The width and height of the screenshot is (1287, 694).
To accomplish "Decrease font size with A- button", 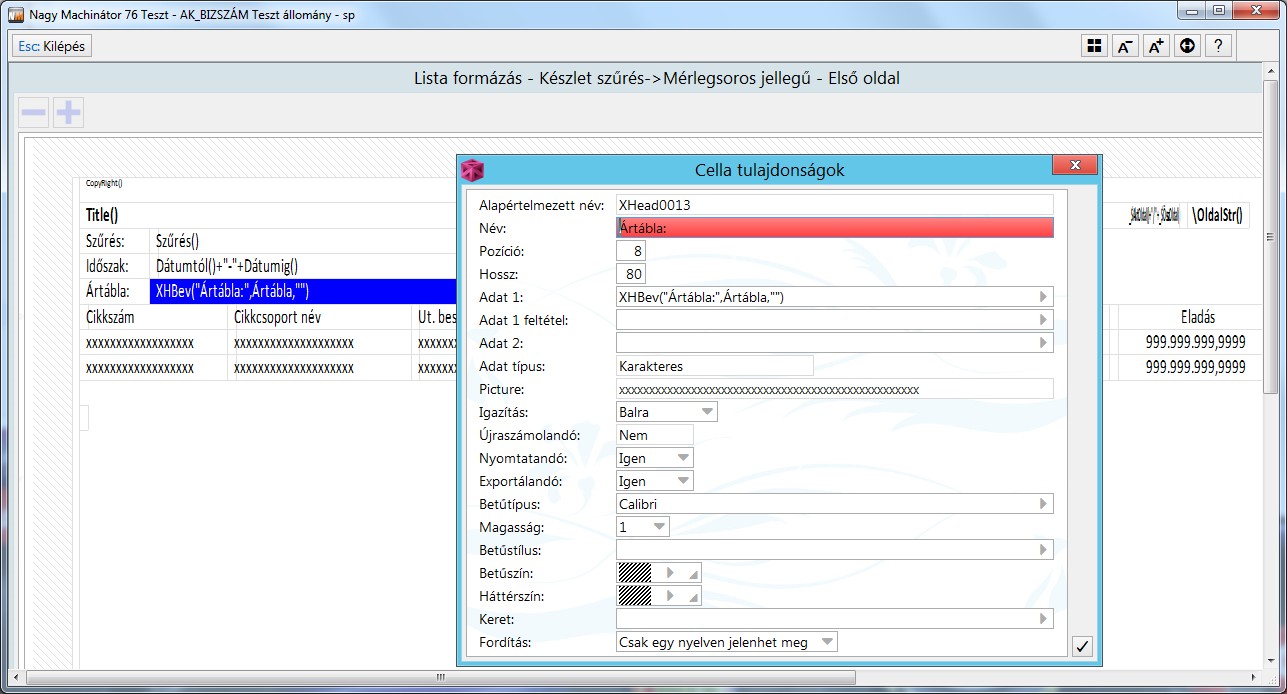I will 1125,46.
